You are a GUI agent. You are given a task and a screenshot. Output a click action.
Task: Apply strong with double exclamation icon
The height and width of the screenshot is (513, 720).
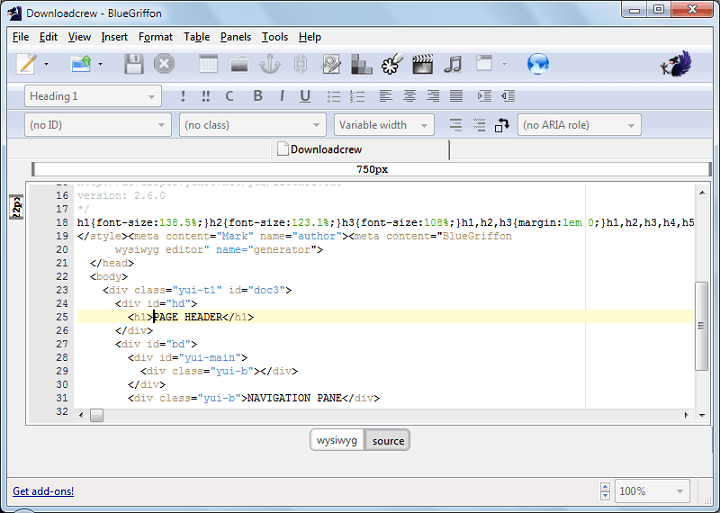pos(206,96)
